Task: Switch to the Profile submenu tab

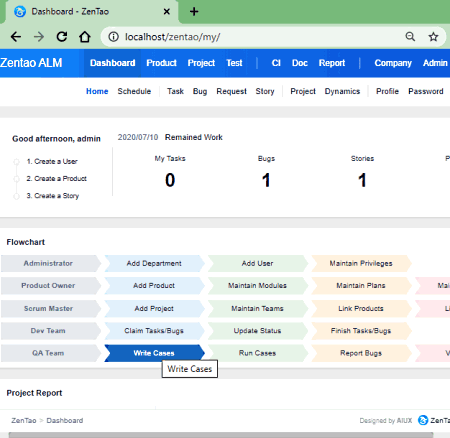Action: [387, 91]
